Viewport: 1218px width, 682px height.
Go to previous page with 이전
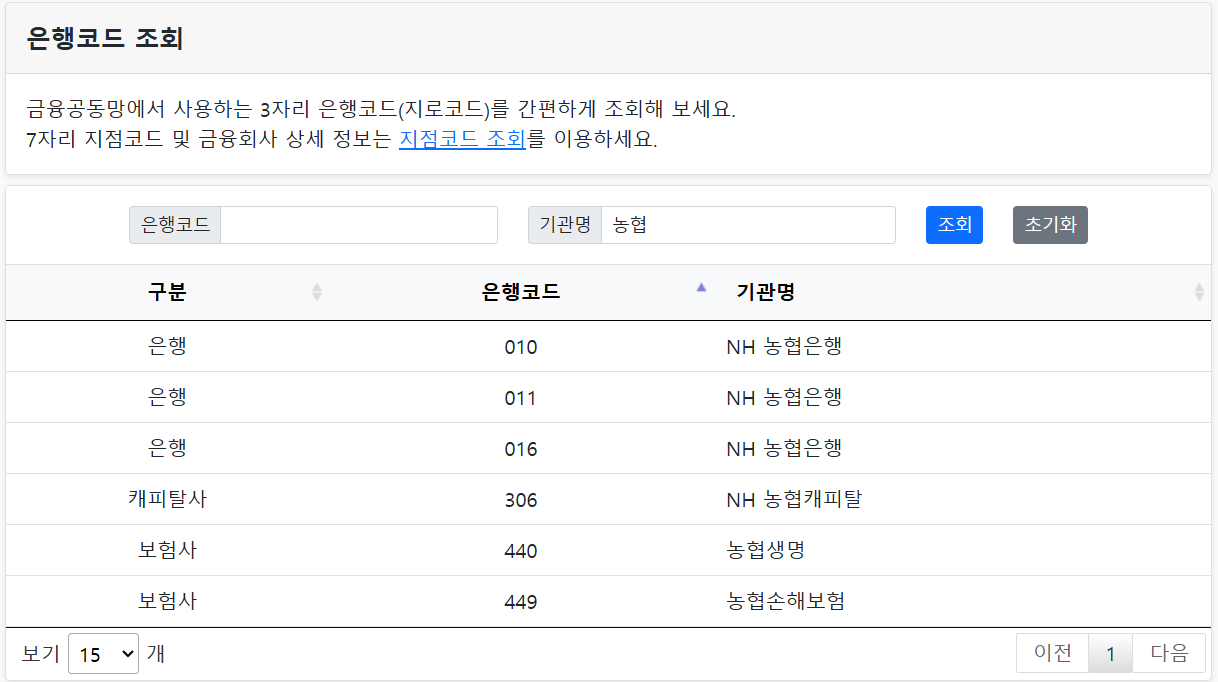[x=1052, y=653]
